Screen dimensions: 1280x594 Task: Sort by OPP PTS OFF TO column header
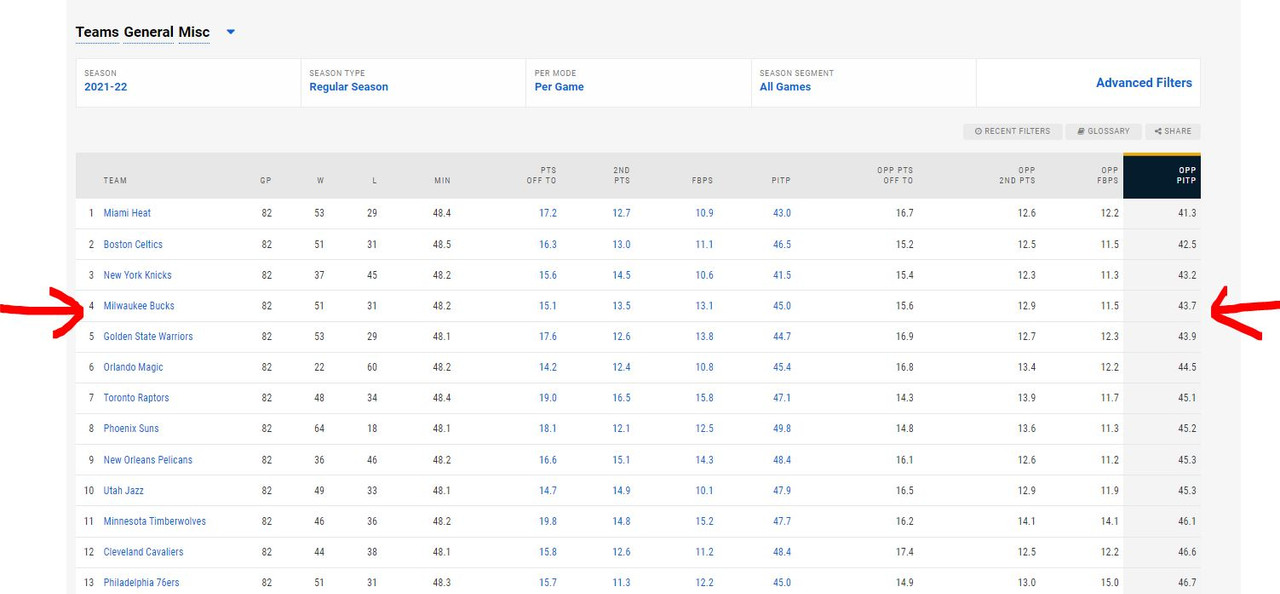pyautogui.click(x=895, y=175)
